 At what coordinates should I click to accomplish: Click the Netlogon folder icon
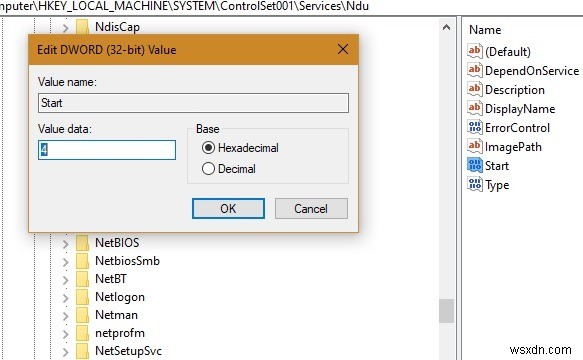click(x=82, y=297)
